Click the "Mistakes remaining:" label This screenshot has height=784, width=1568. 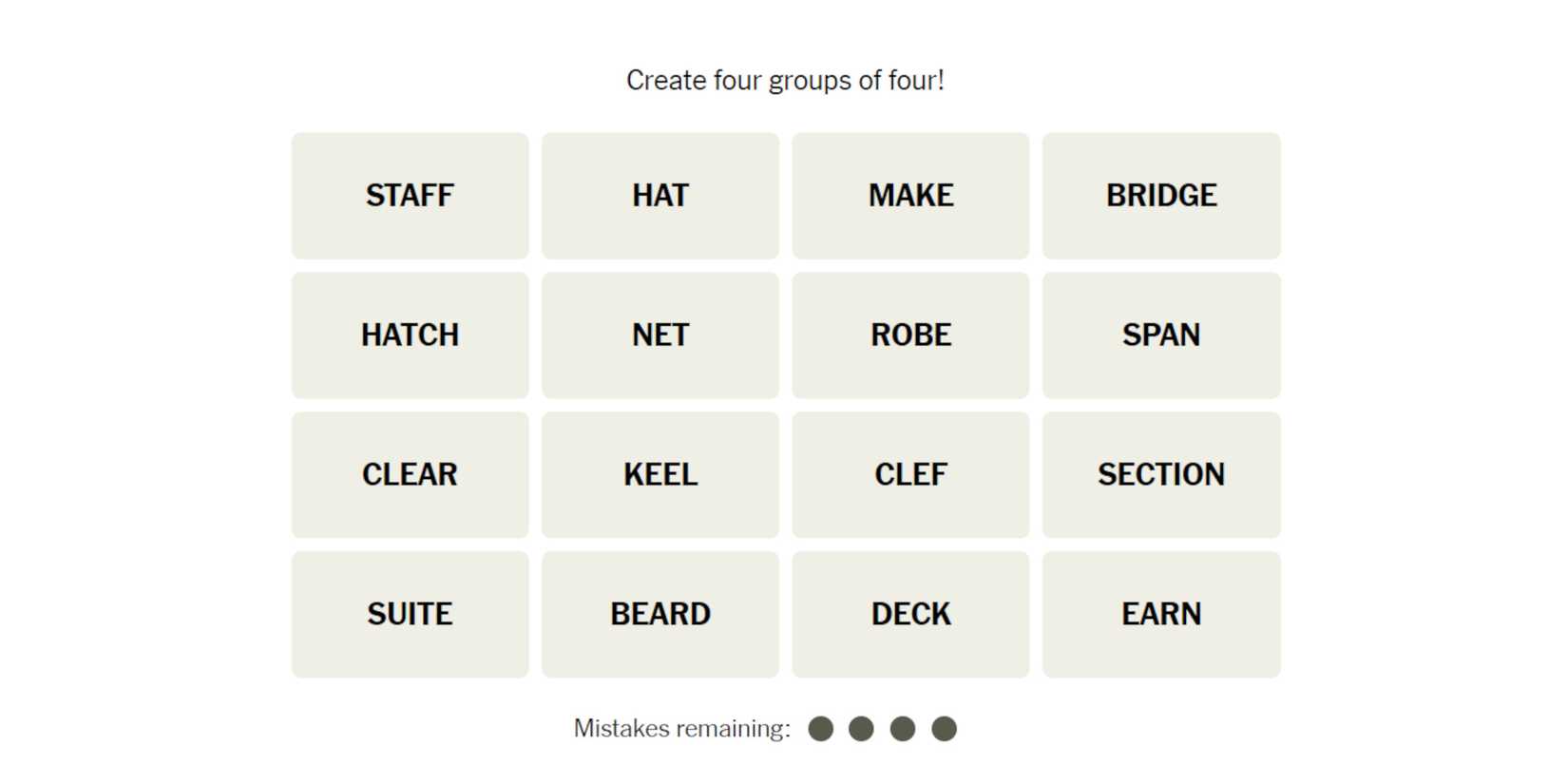pyautogui.click(x=681, y=729)
